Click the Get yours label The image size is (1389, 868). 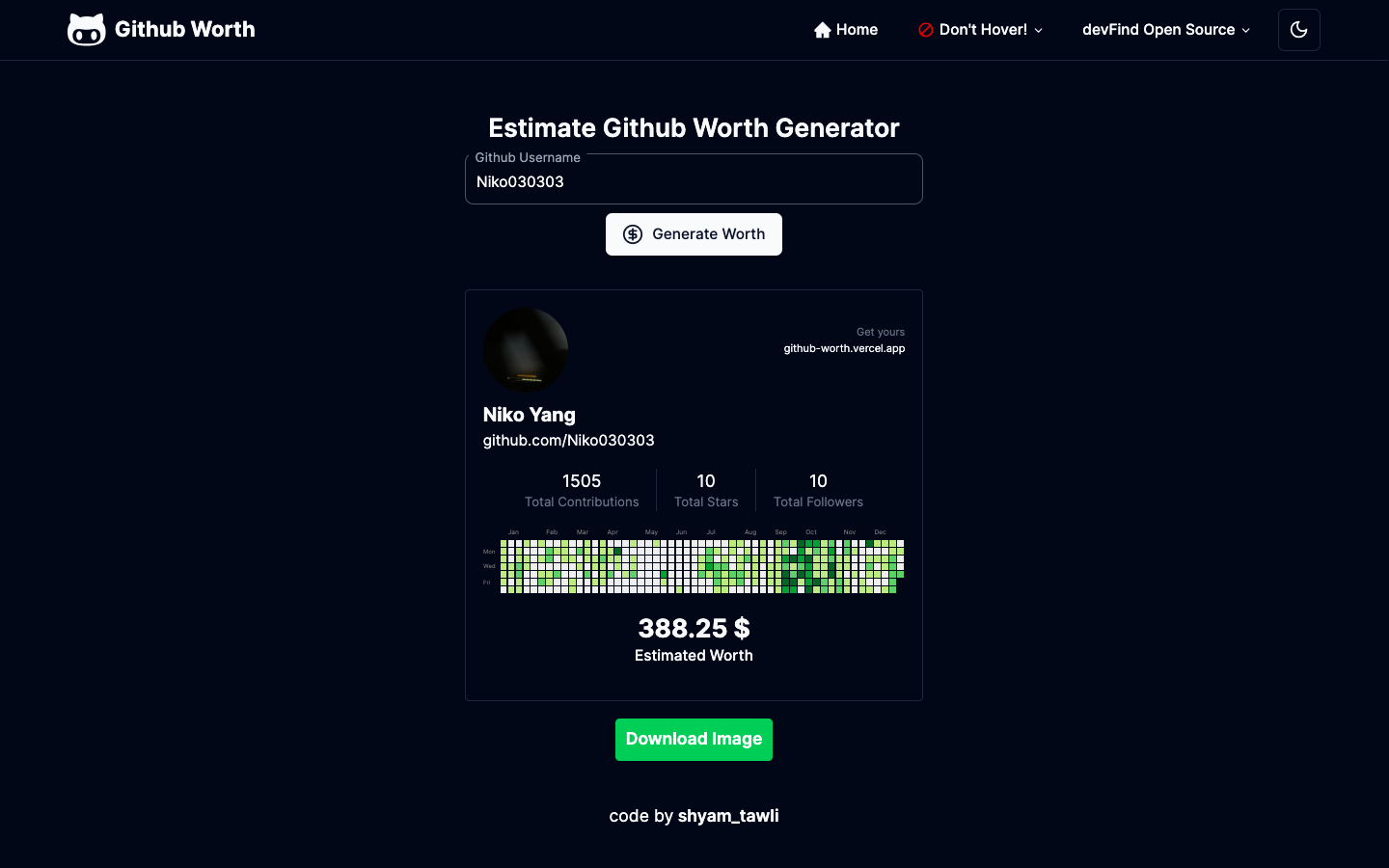point(881,332)
